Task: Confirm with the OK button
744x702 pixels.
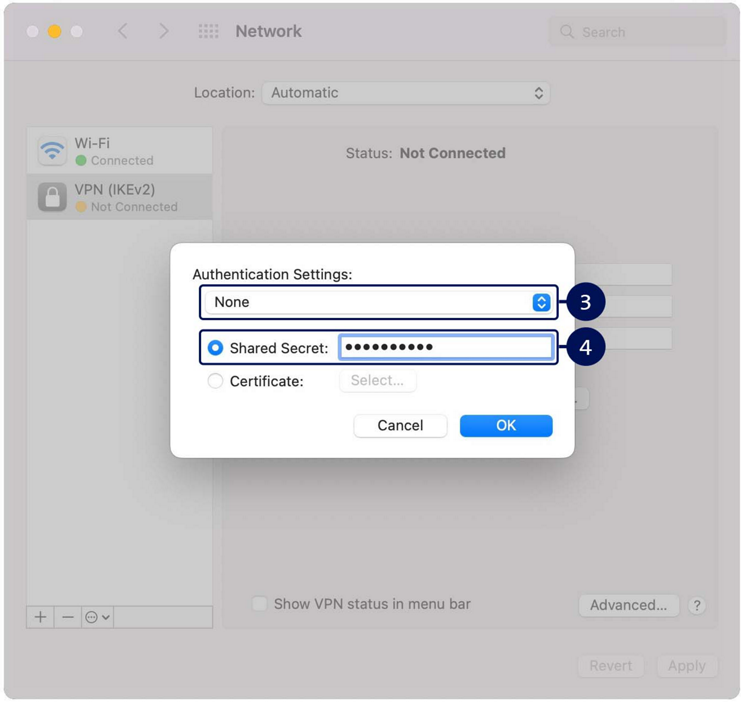Action: [506, 425]
